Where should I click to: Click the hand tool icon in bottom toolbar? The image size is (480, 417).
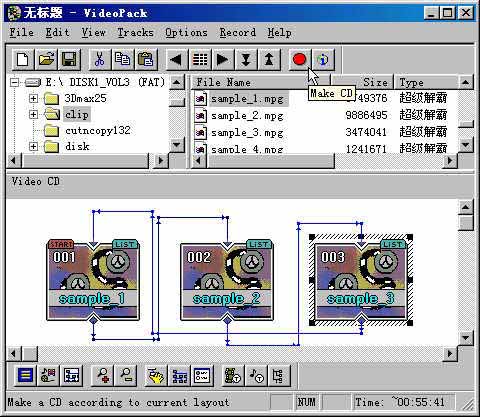pyautogui.click(x=156, y=375)
